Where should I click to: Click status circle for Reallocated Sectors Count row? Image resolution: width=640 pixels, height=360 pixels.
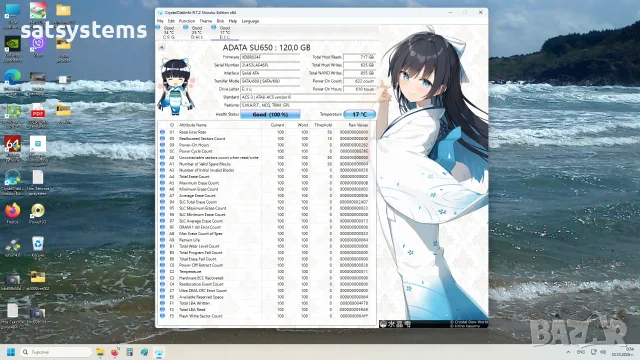[x=162, y=139]
